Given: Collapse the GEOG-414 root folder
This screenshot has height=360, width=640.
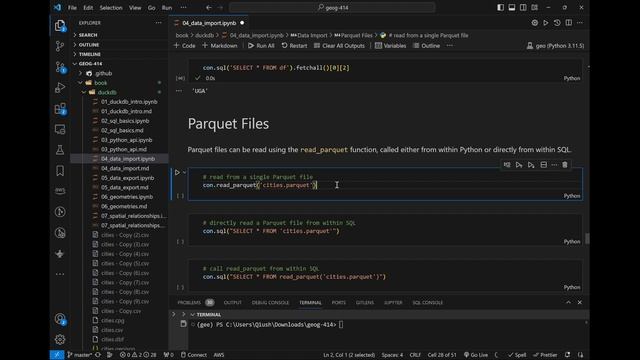Looking at the screenshot, I should [90, 64].
